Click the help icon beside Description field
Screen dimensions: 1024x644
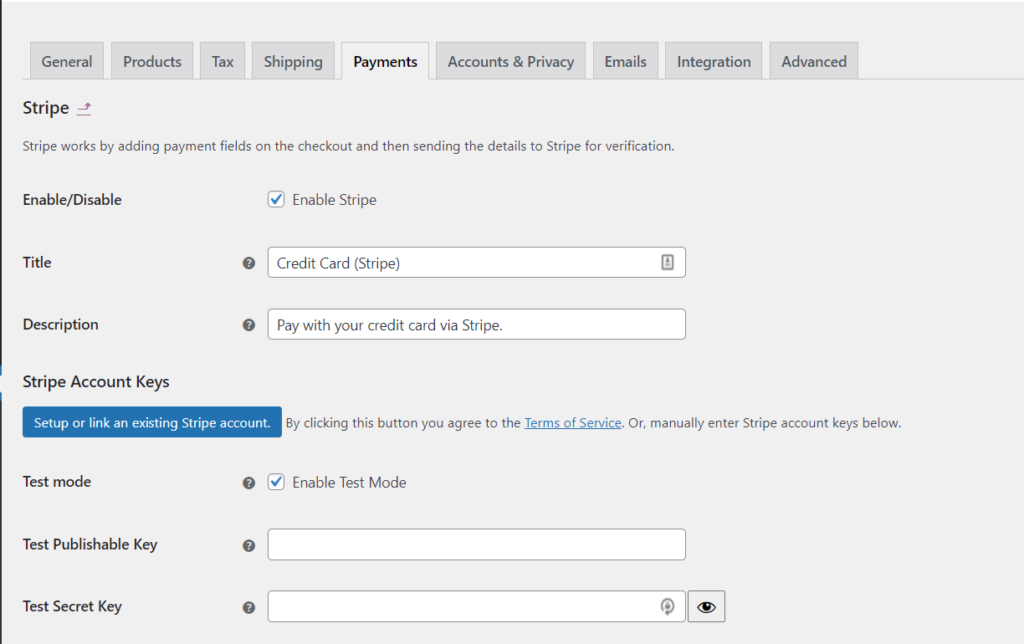tap(248, 324)
